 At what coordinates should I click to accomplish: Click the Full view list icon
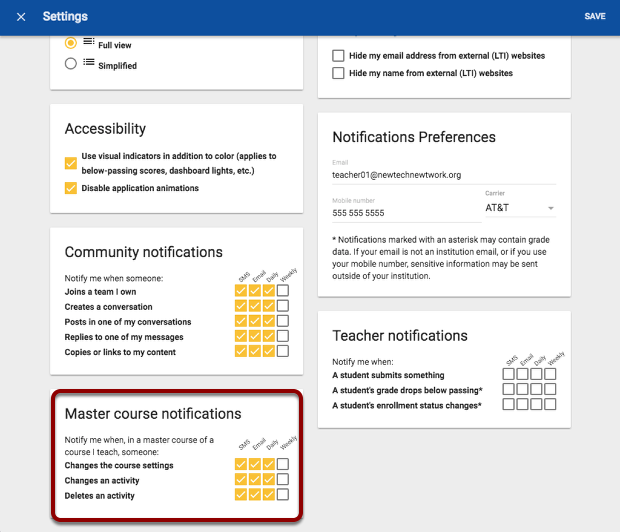pos(89,43)
